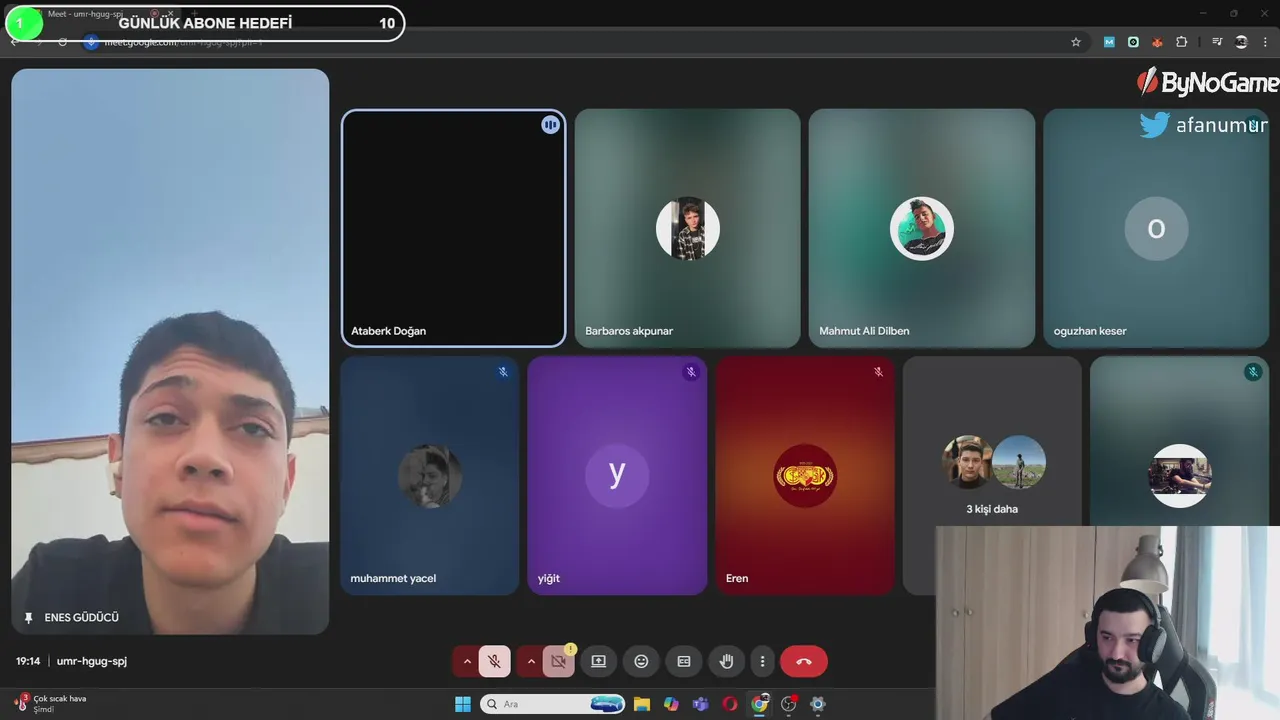Leave the call with the red button
1280x720 pixels.
click(x=804, y=661)
